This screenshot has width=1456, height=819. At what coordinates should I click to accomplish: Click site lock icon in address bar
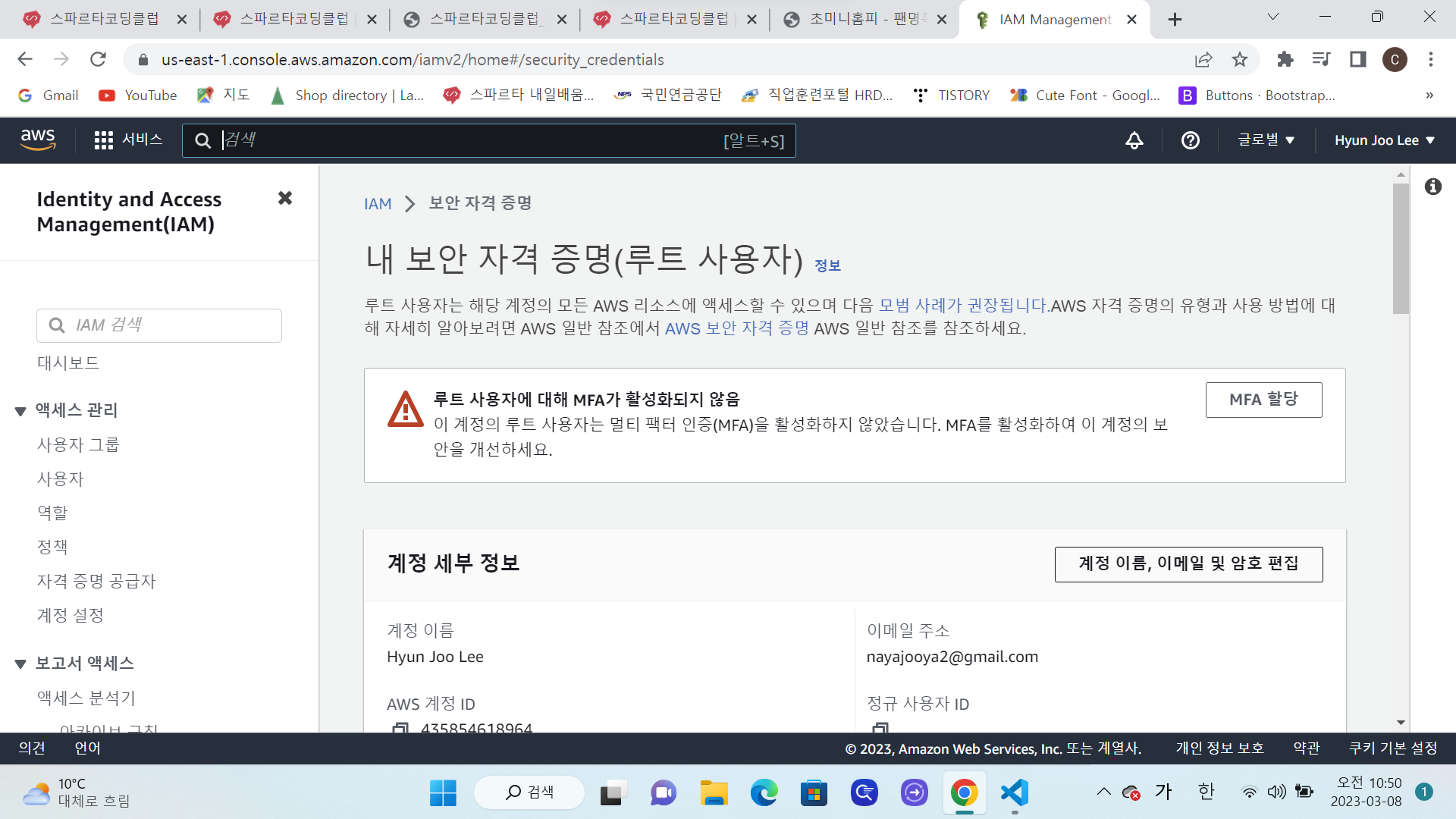click(142, 59)
